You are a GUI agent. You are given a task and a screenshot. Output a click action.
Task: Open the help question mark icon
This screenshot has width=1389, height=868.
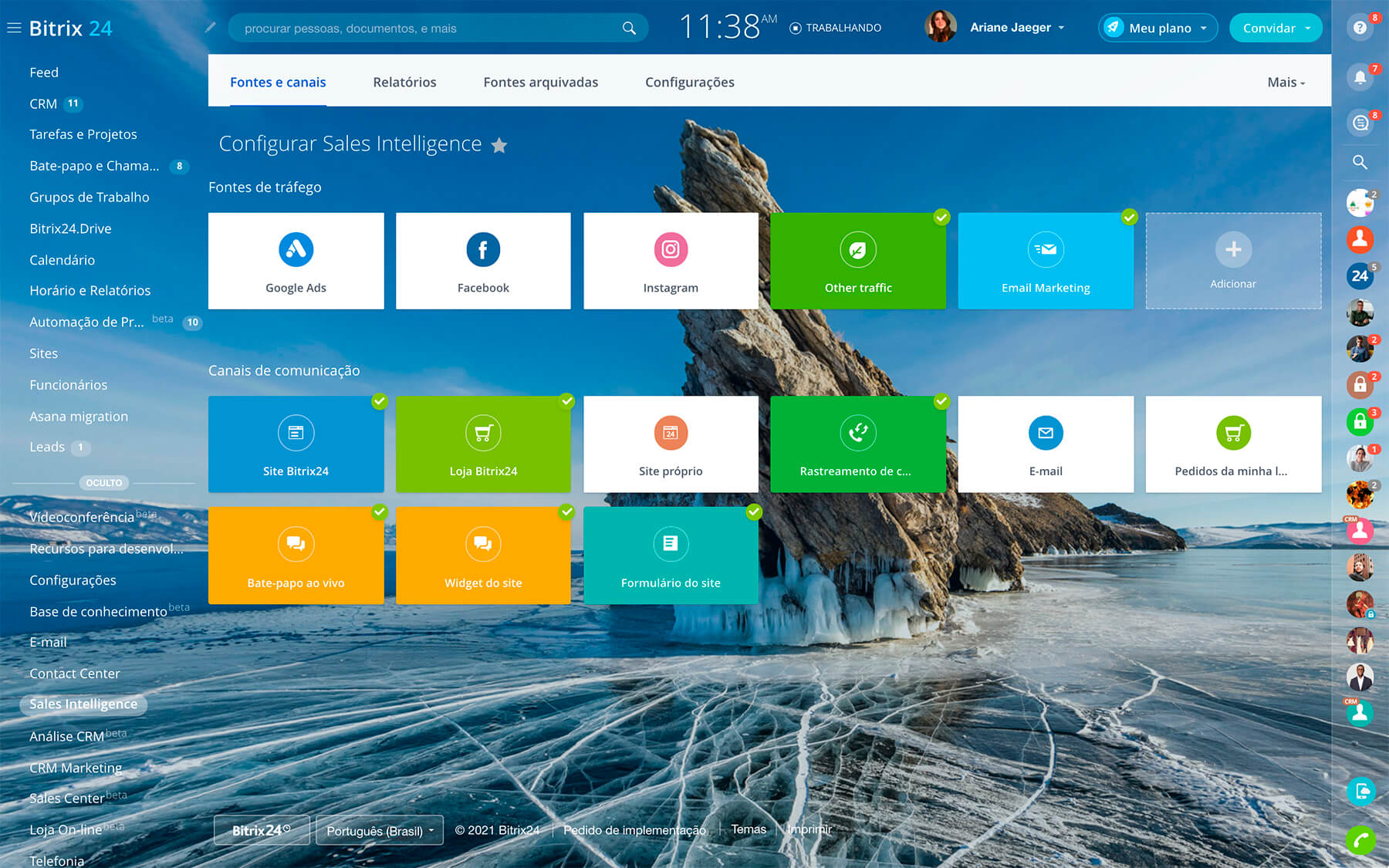[x=1360, y=28]
